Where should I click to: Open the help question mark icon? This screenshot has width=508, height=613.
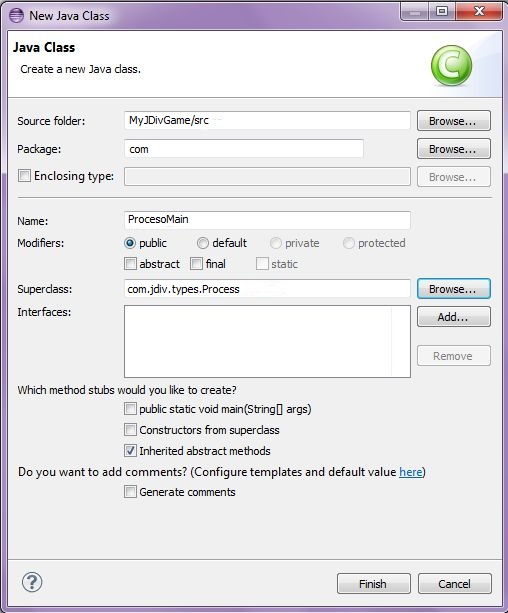point(32,583)
